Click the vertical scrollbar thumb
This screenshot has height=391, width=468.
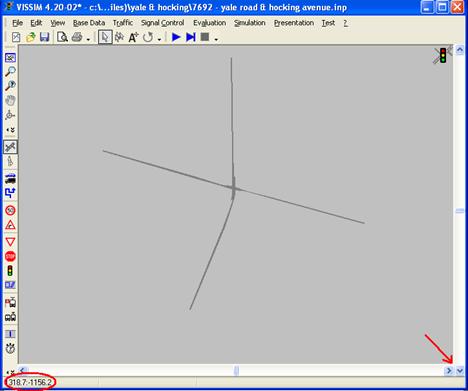(x=460, y=211)
